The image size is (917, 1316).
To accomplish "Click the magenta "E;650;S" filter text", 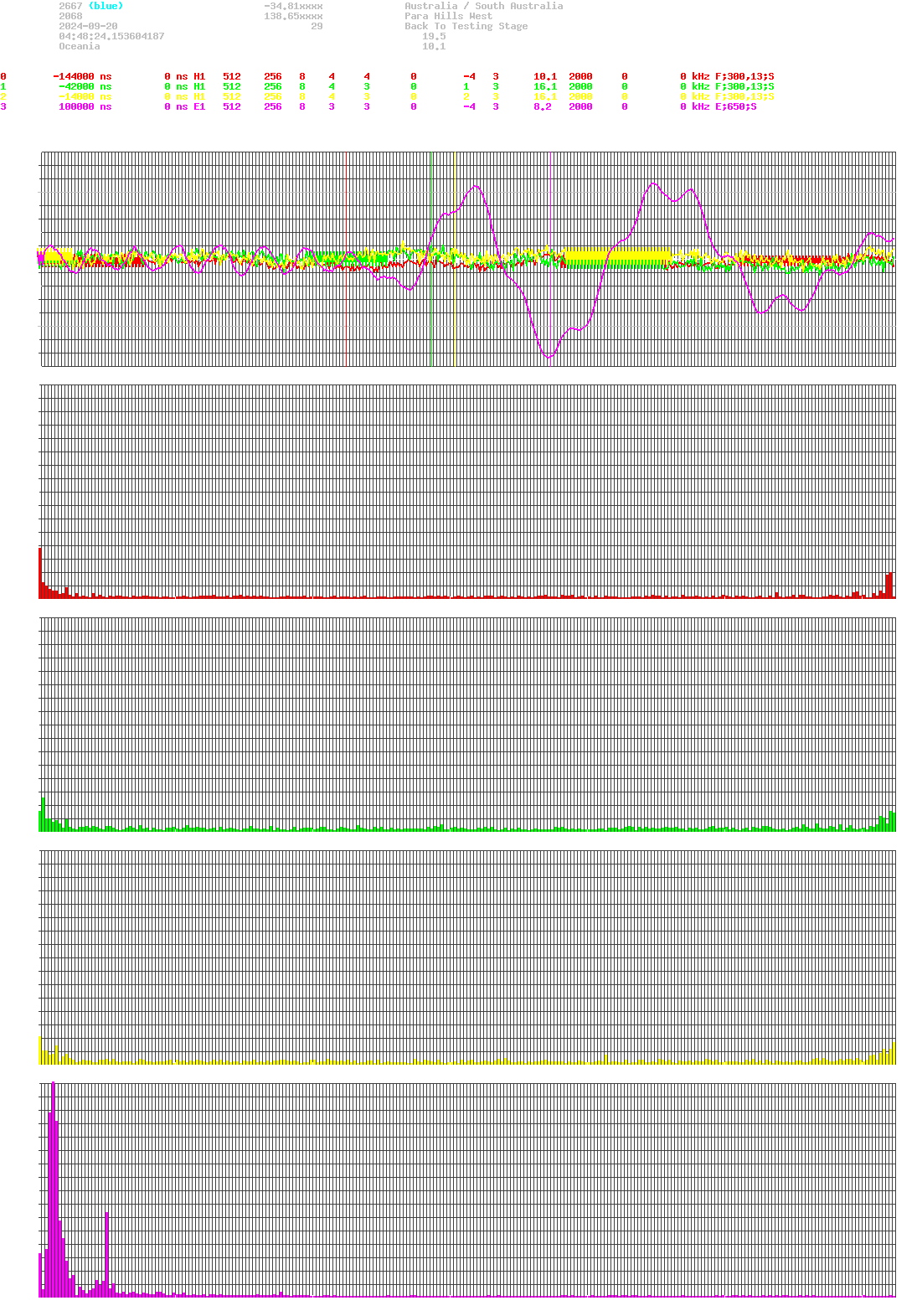I will point(736,106).
